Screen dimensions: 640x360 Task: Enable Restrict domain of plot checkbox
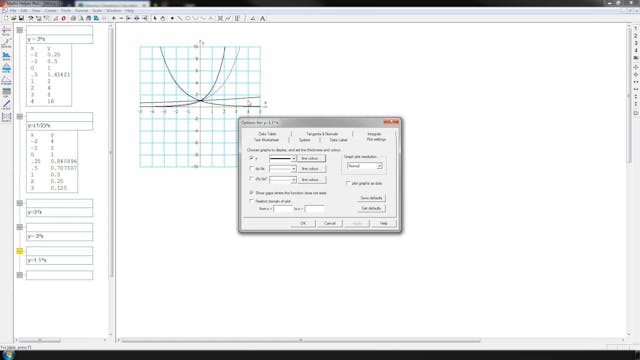click(251, 201)
